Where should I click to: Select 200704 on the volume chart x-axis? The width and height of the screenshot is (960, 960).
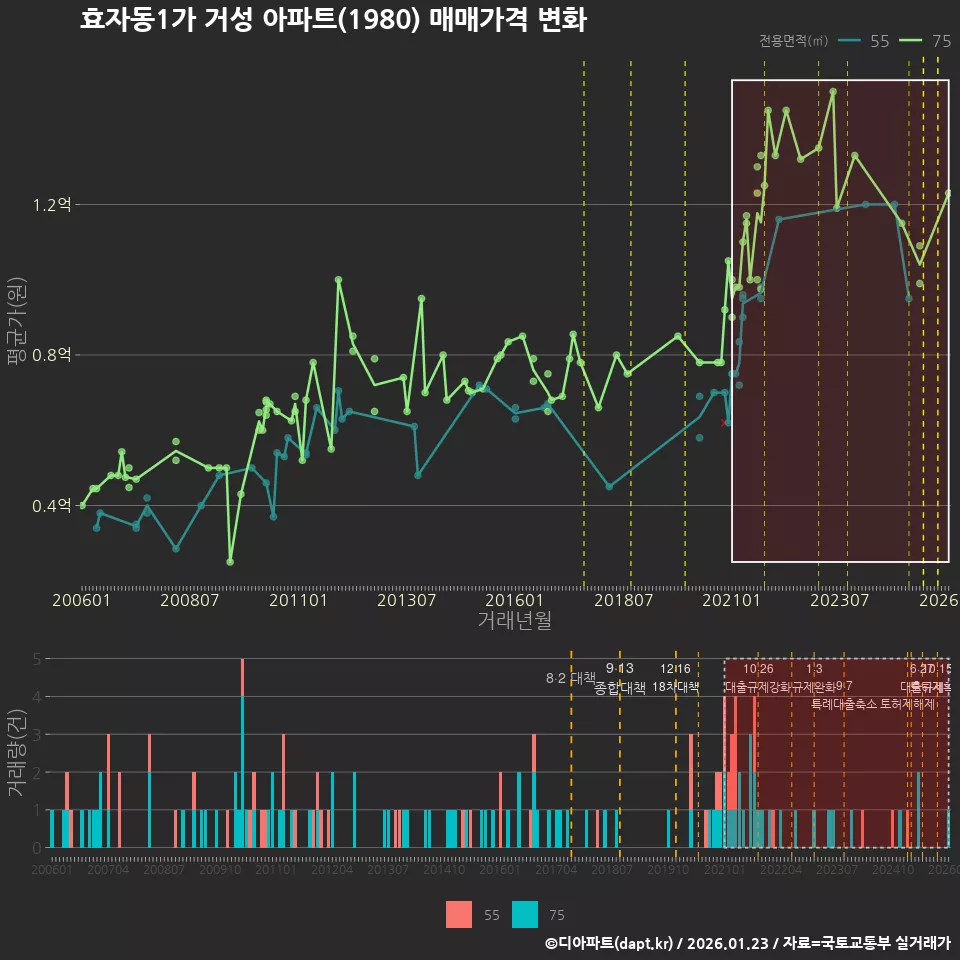point(108,869)
